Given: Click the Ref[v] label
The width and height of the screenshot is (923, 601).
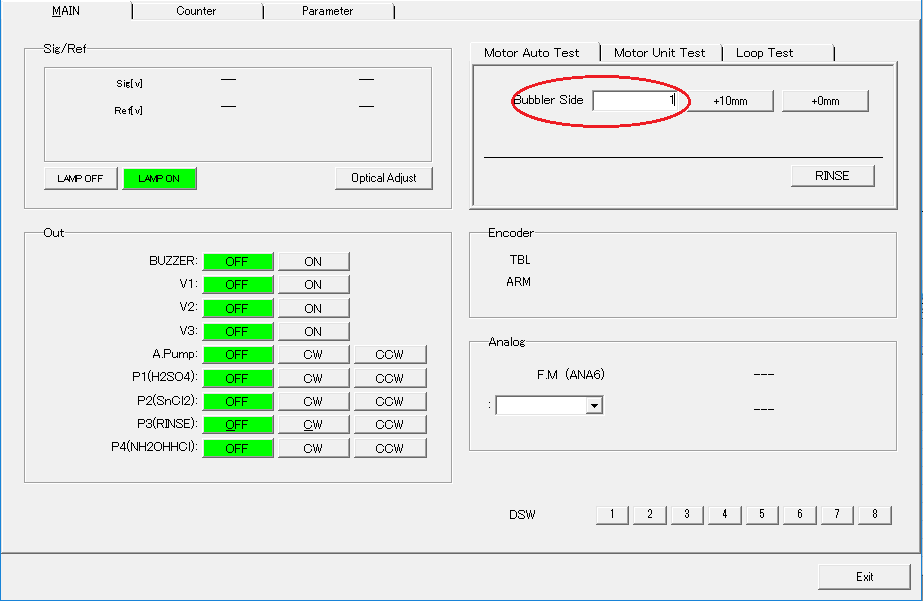Looking at the screenshot, I should tap(128, 111).
